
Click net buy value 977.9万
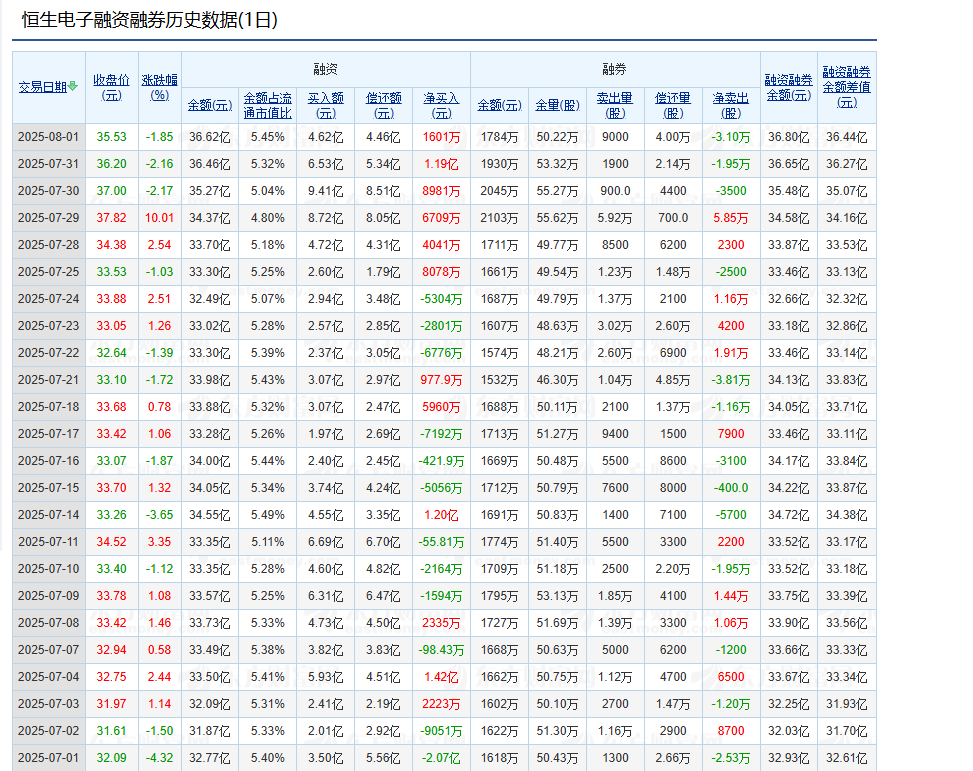point(441,380)
